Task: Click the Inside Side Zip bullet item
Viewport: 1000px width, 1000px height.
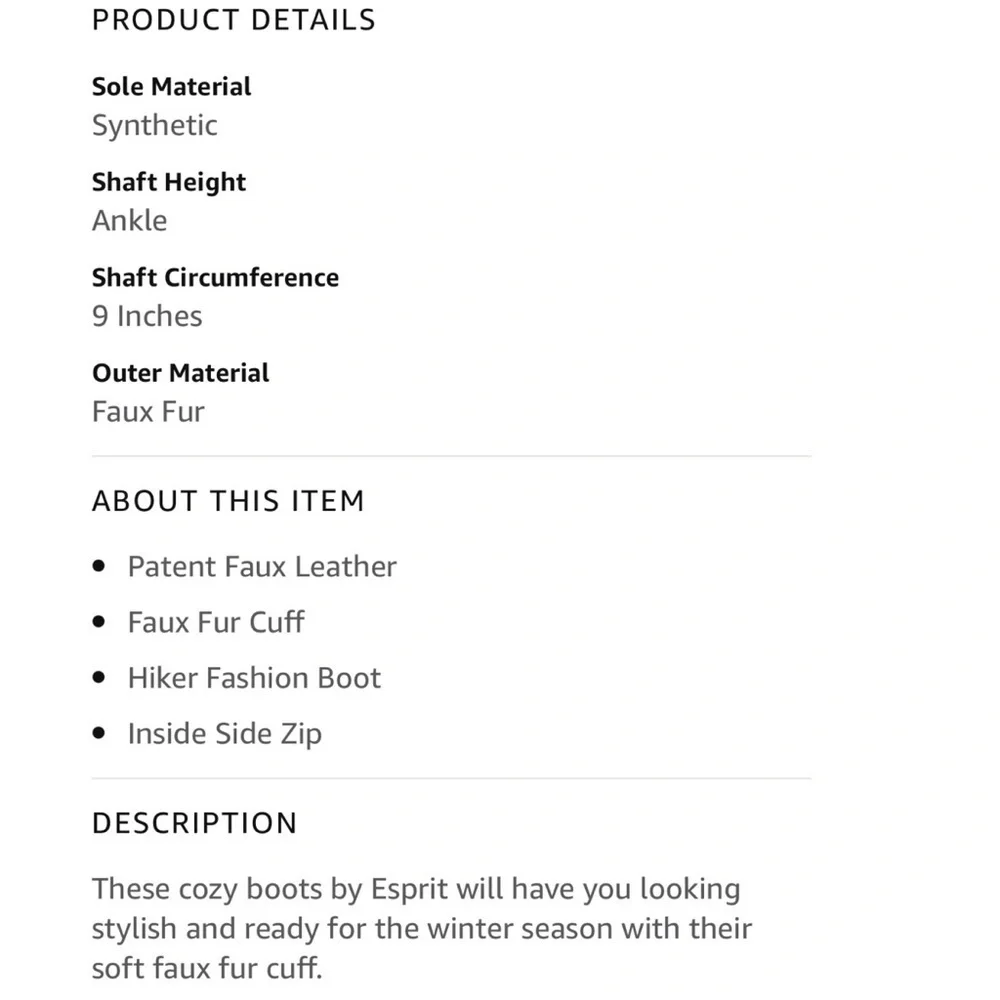Action: (225, 734)
